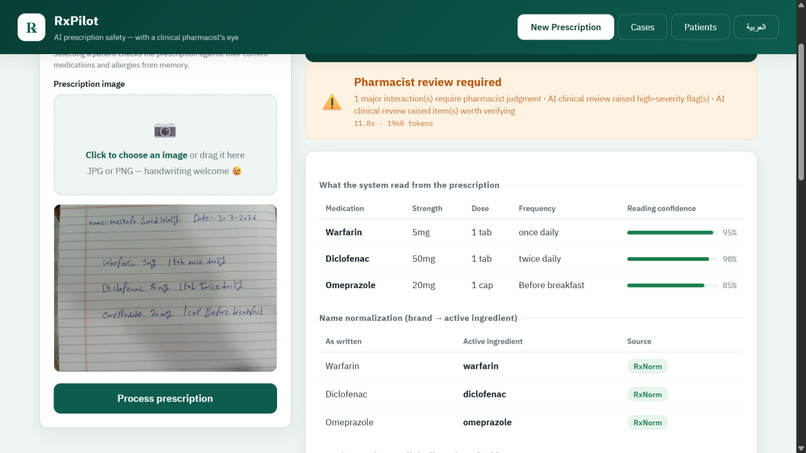This screenshot has height=453, width=806.
Task: Click the bold 'omeprazole' active ingredient
Action: point(487,423)
